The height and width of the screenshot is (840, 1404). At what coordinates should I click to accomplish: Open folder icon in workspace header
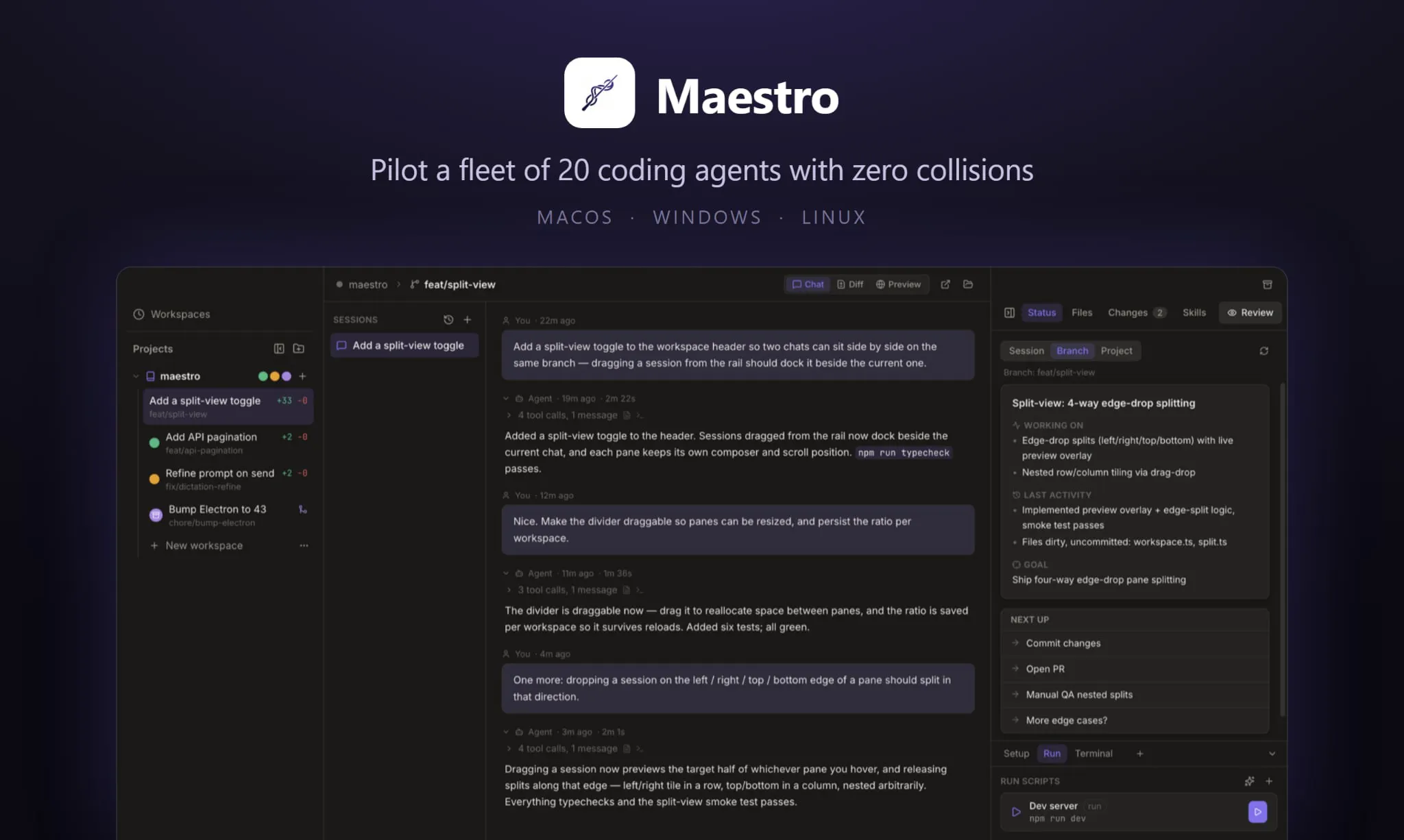point(968,284)
